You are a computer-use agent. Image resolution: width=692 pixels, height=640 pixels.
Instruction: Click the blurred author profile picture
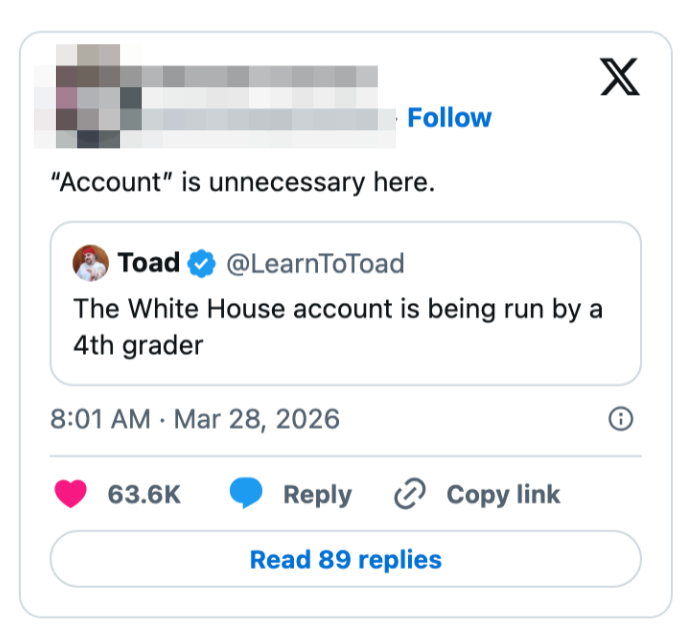[86, 95]
